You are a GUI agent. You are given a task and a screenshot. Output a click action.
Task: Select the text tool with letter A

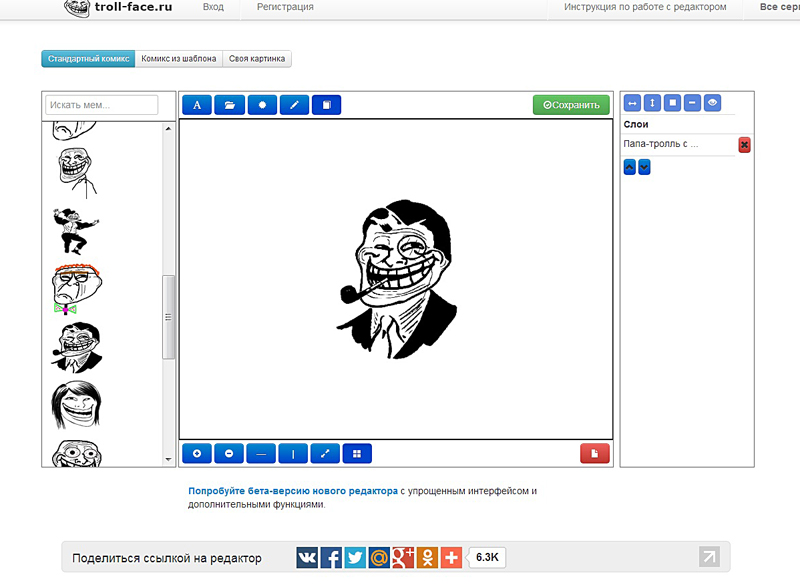[197, 105]
